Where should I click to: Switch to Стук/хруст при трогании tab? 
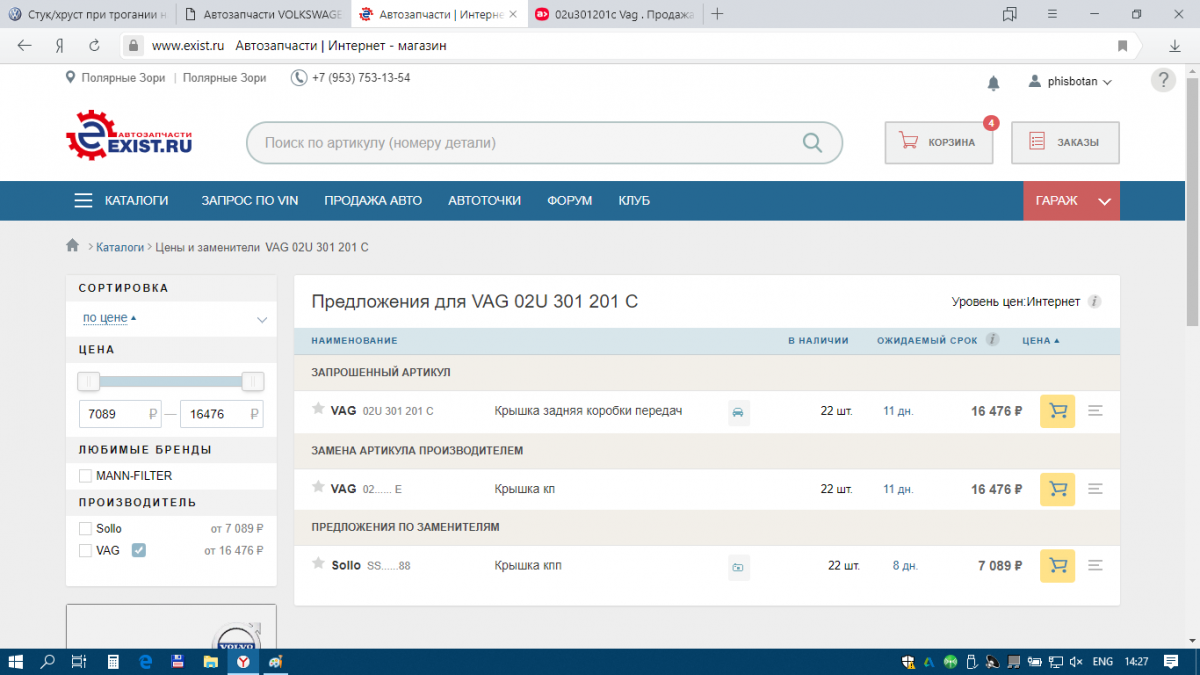coord(87,14)
